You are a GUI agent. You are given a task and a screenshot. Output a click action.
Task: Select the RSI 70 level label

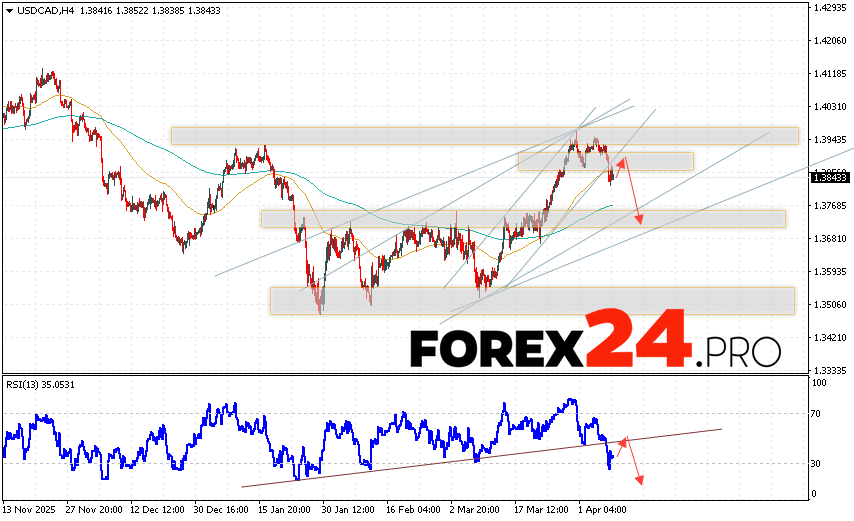[x=815, y=414]
